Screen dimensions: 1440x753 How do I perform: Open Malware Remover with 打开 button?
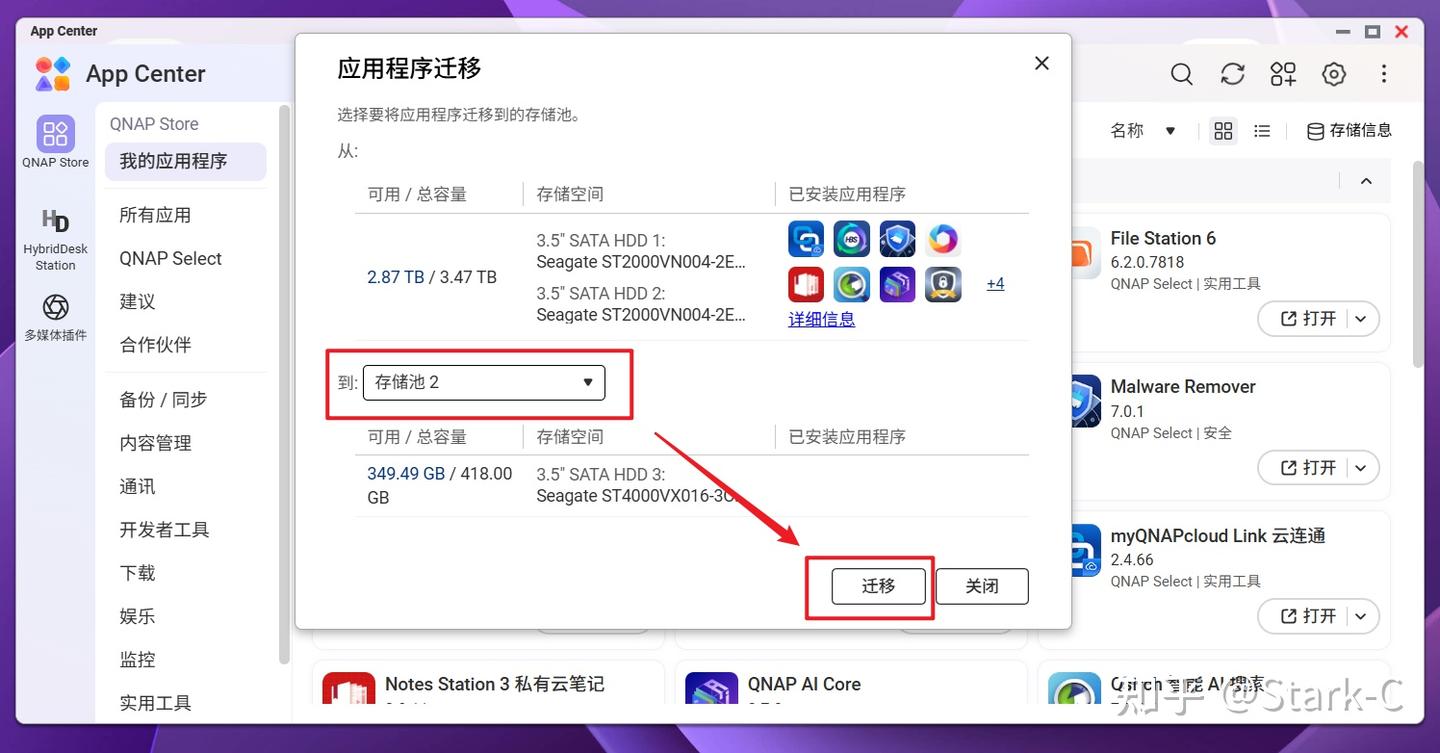click(1310, 468)
